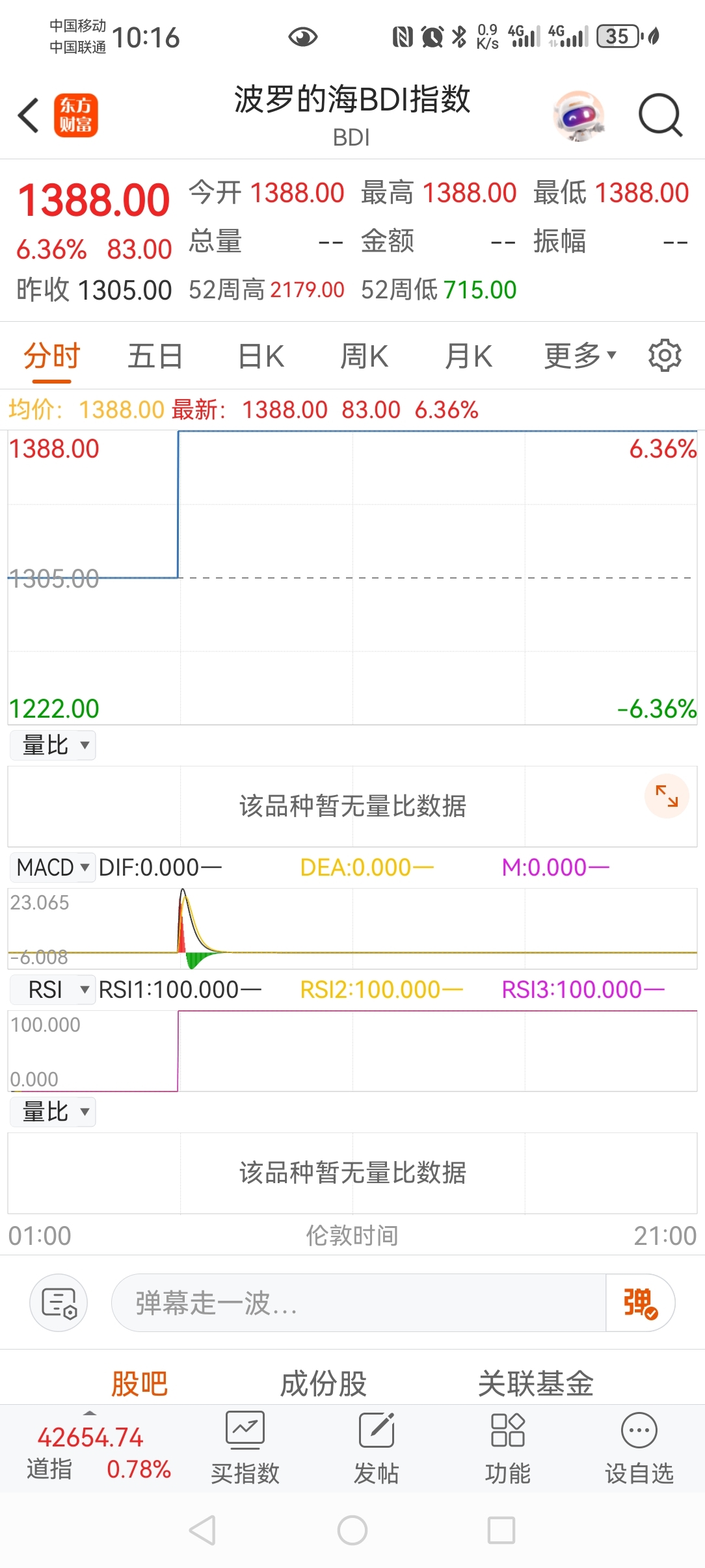Open the 关联基金 tab
The width and height of the screenshot is (705, 1568).
click(x=535, y=1383)
